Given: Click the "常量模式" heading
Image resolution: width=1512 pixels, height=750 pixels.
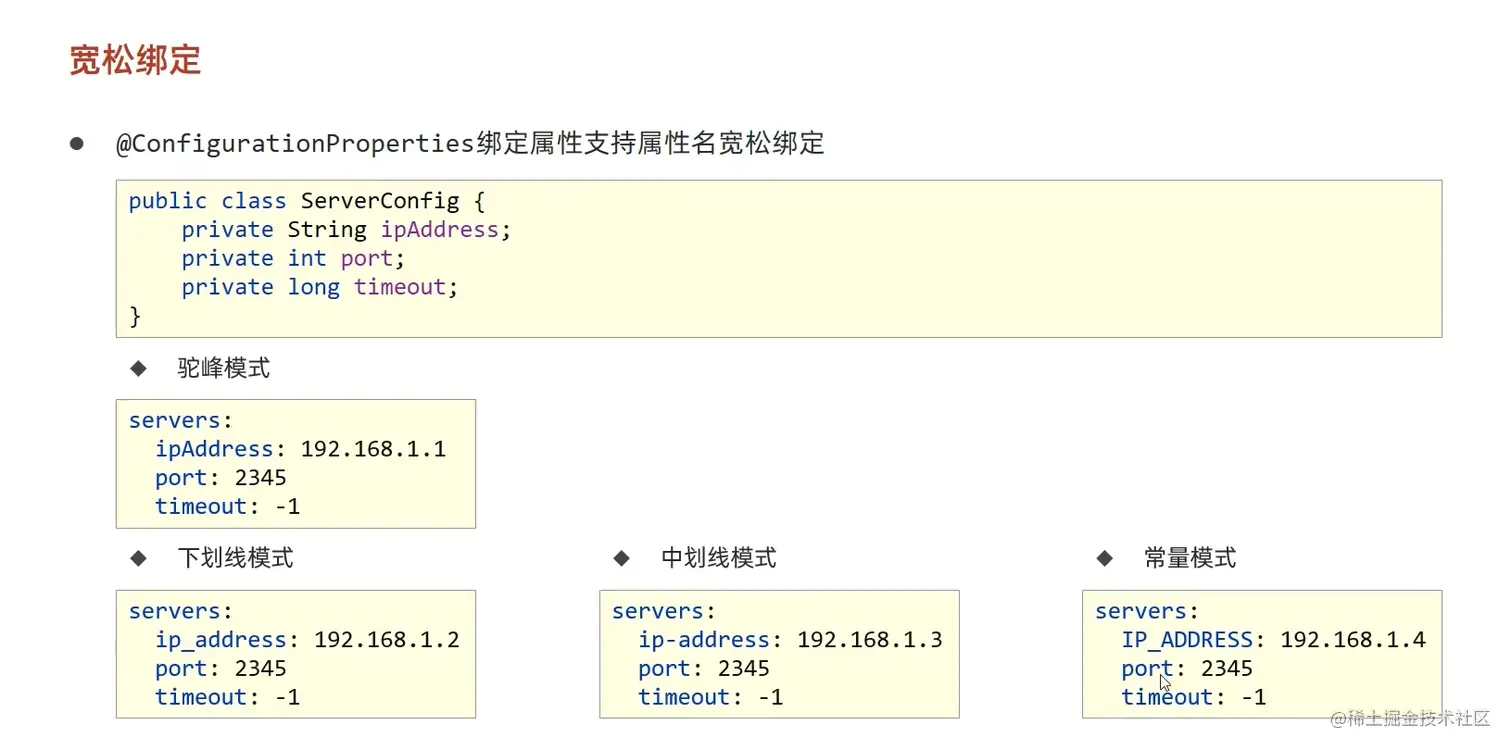Looking at the screenshot, I should coord(1190,558).
